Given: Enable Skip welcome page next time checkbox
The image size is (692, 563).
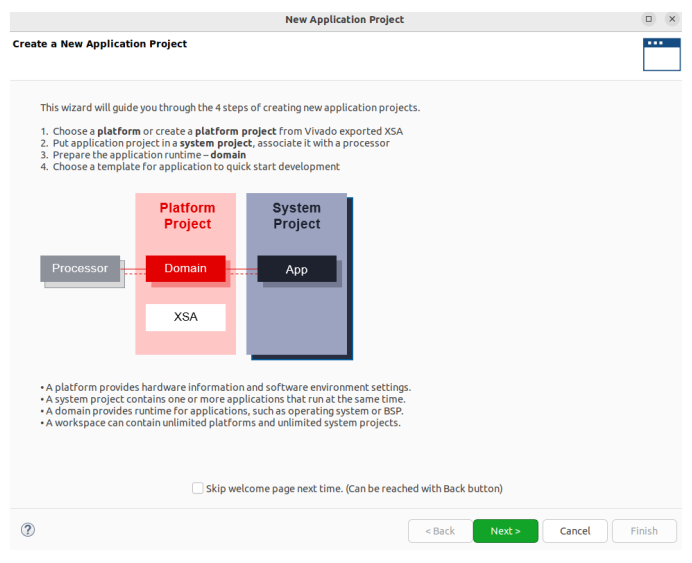Looking at the screenshot, I should tap(198, 488).
